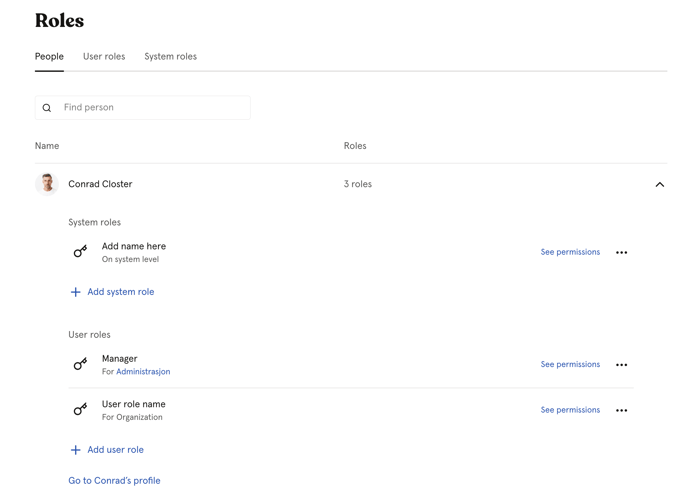Click the plus icon of Add user role
Screen dimensions: 688x500
pos(75,450)
